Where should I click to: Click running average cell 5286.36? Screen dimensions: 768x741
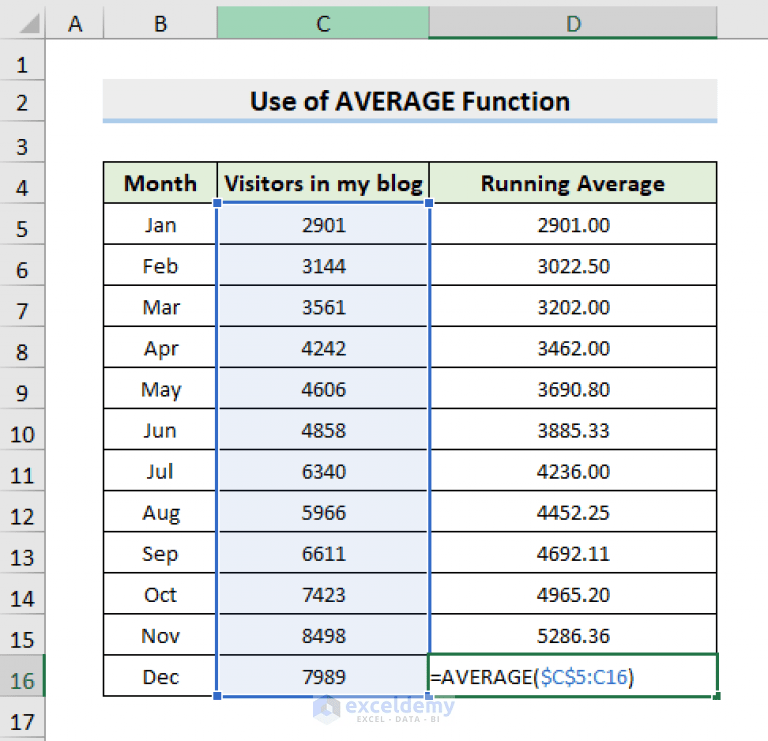573,635
